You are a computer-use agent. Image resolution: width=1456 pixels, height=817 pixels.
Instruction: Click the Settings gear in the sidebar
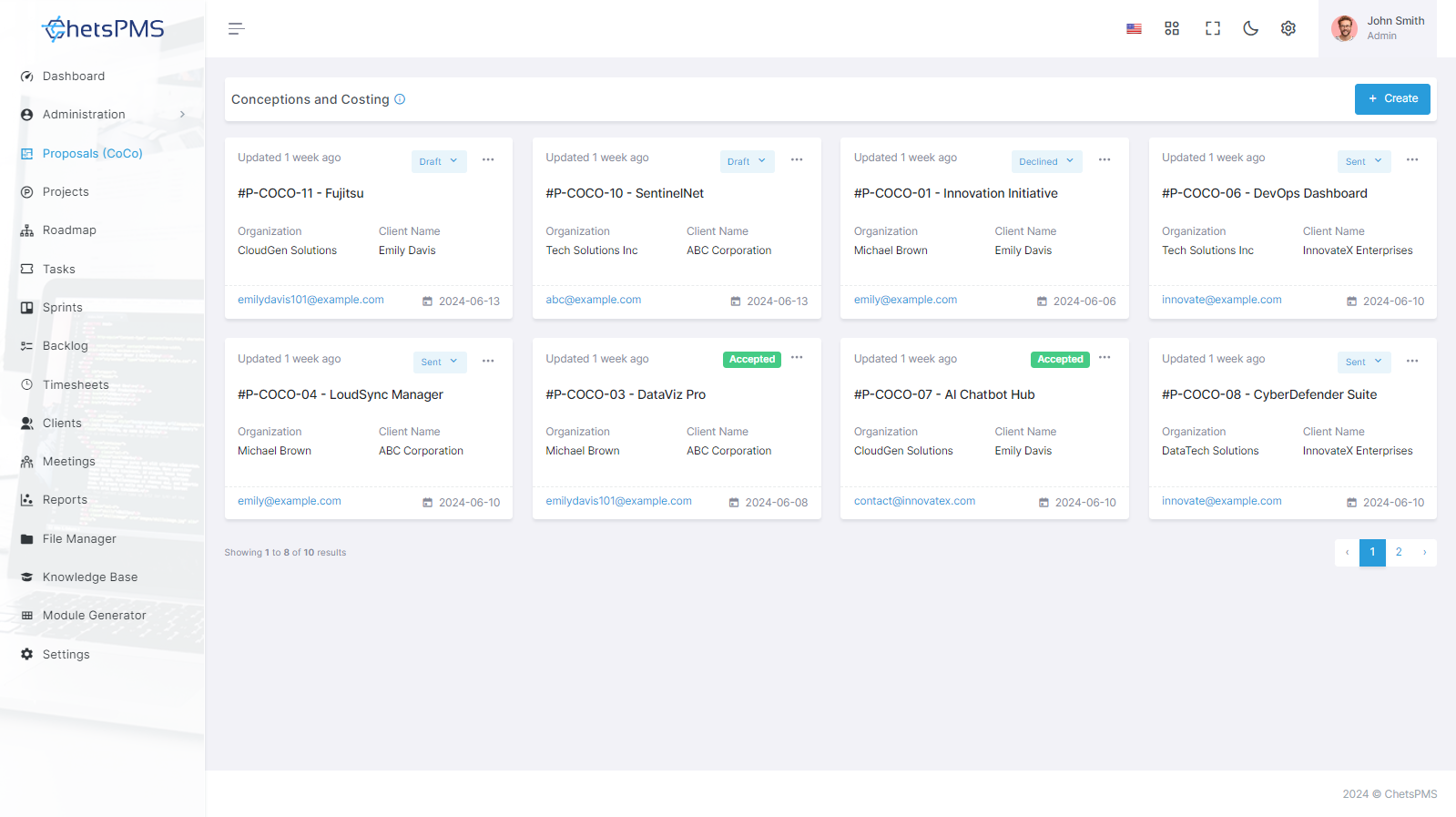[26, 655]
